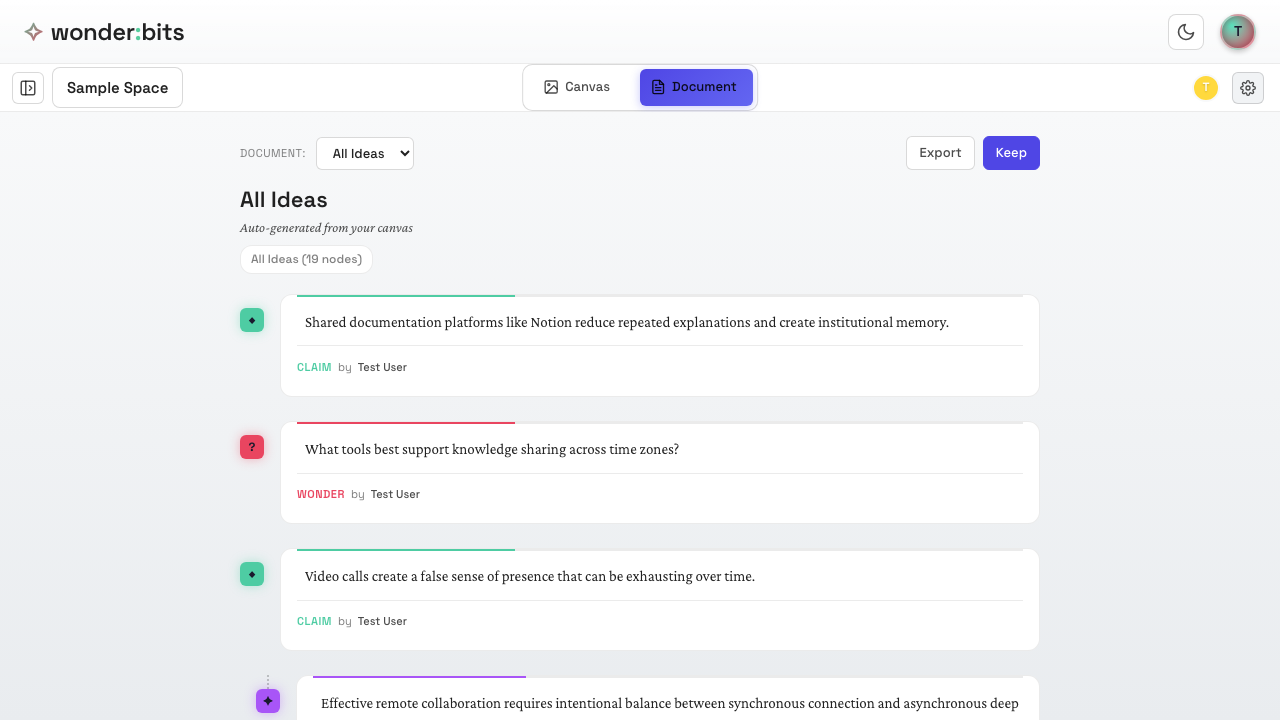
Task: Click Test User link on the WONDER card
Action: [395, 494]
